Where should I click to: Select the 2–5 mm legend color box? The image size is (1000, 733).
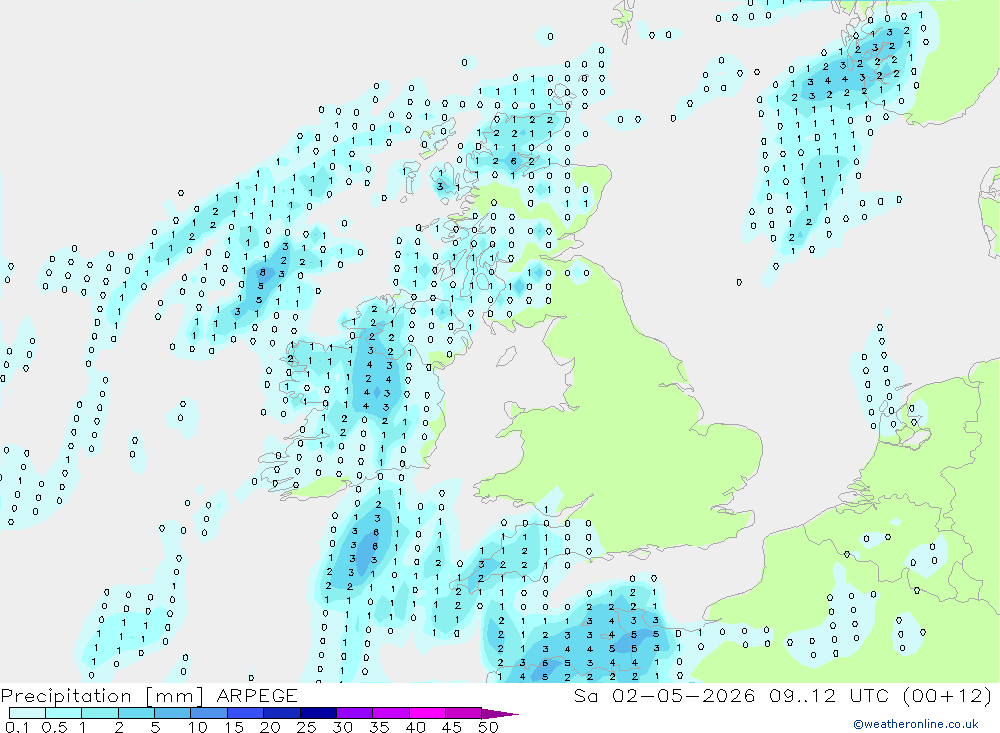click(x=136, y=713)
